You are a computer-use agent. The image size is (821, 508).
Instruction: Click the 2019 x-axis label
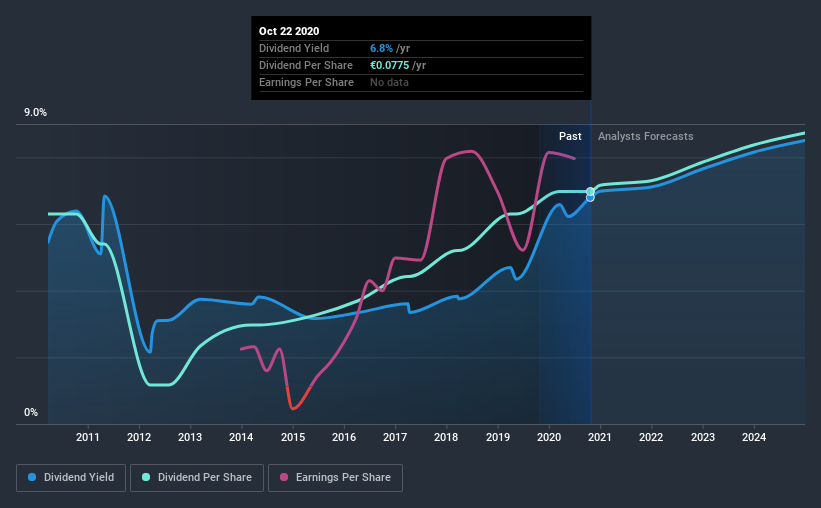tap(497, 437)
